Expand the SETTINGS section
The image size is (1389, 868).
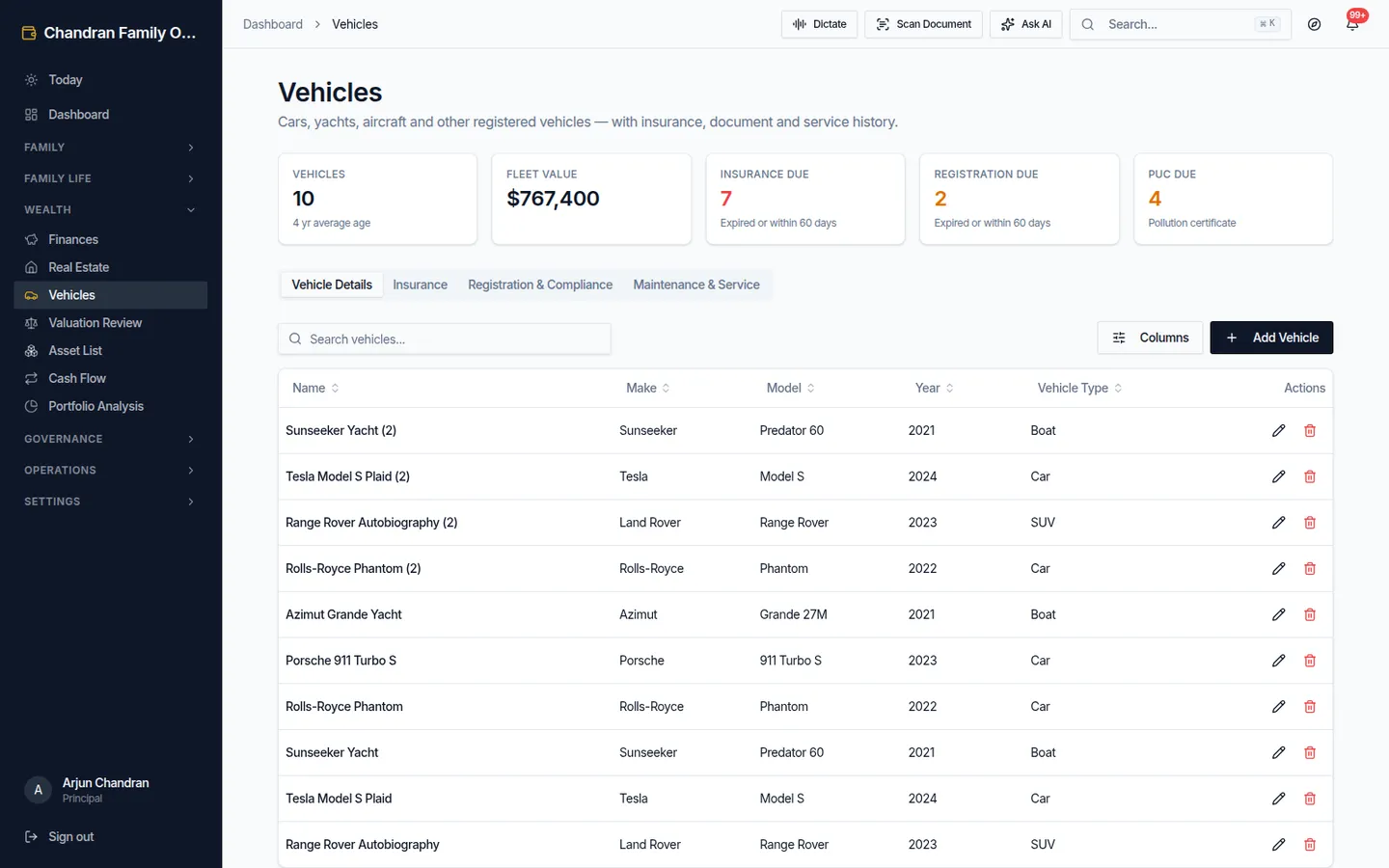click(x=111, y=502)
